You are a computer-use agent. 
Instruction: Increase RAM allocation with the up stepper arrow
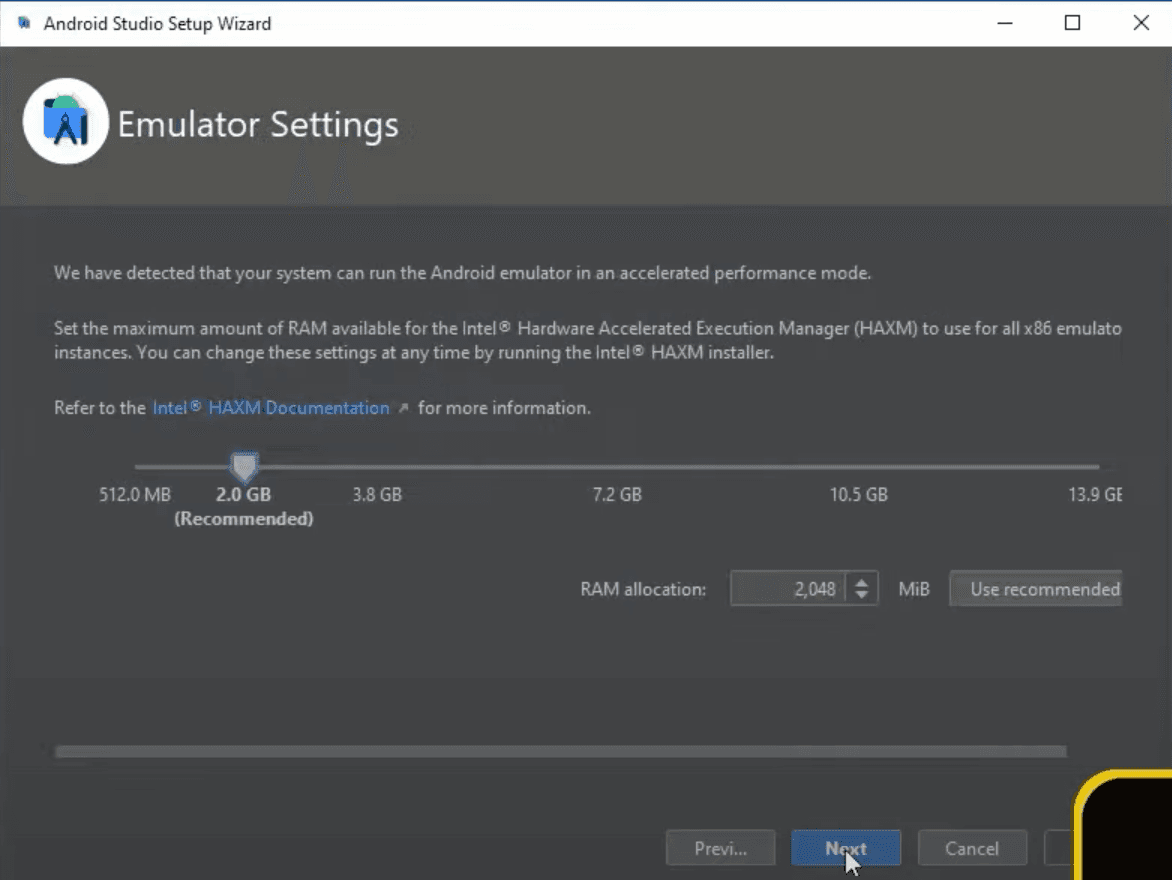tap(860, 582)
